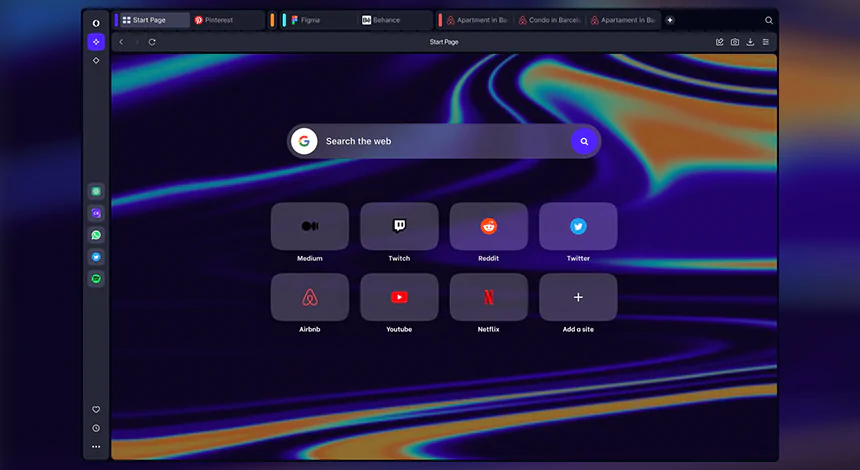Viewport: 860px width, 470px height.
Task: Switch to the Apartament in Ba tab
Action: tap(623, 20)
